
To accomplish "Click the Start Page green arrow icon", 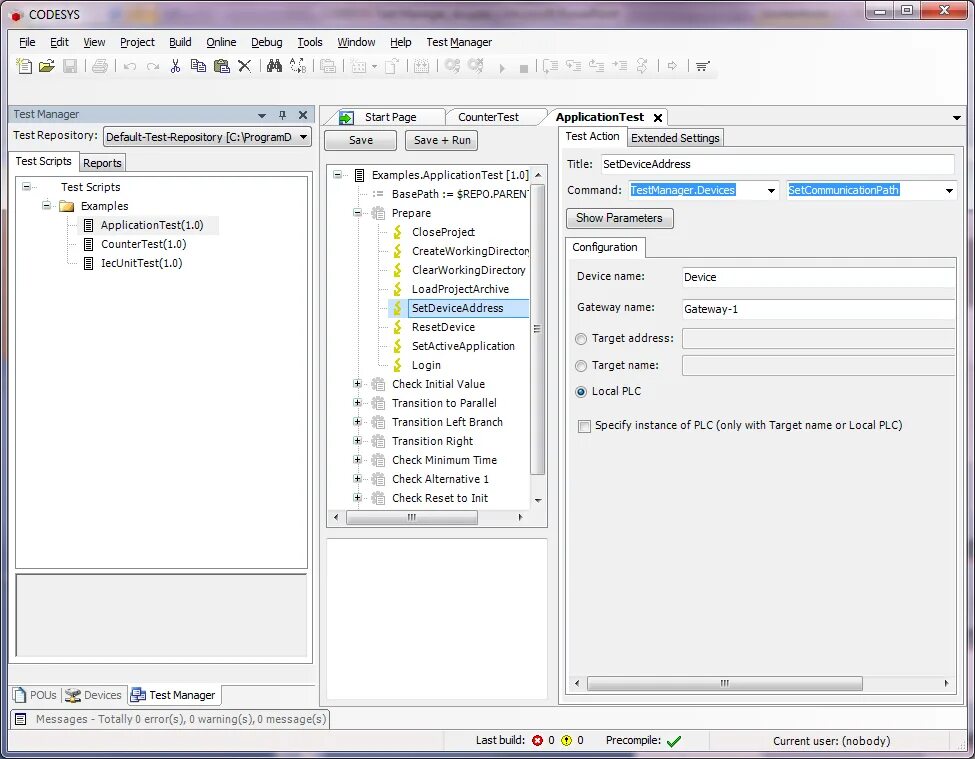I will click(346, 117).
